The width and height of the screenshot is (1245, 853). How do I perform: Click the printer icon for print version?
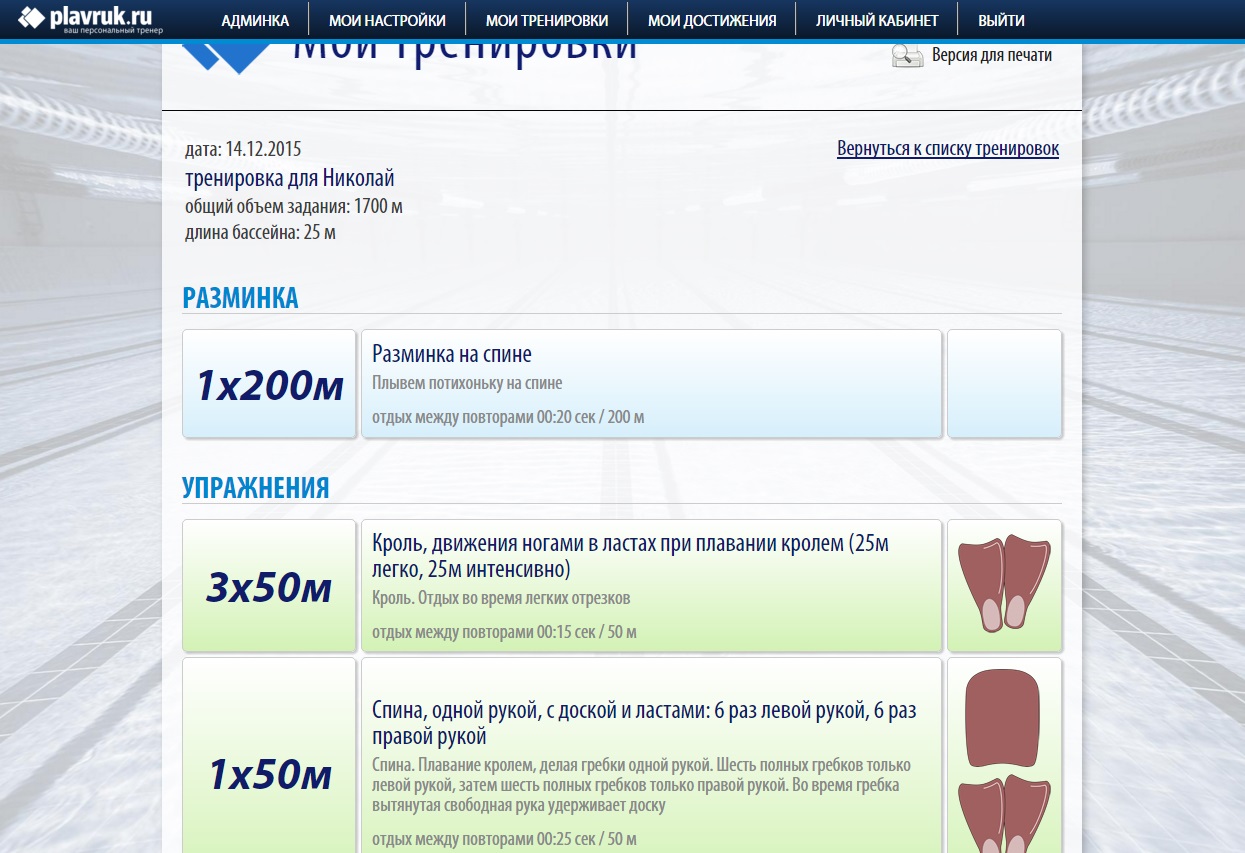907,56
